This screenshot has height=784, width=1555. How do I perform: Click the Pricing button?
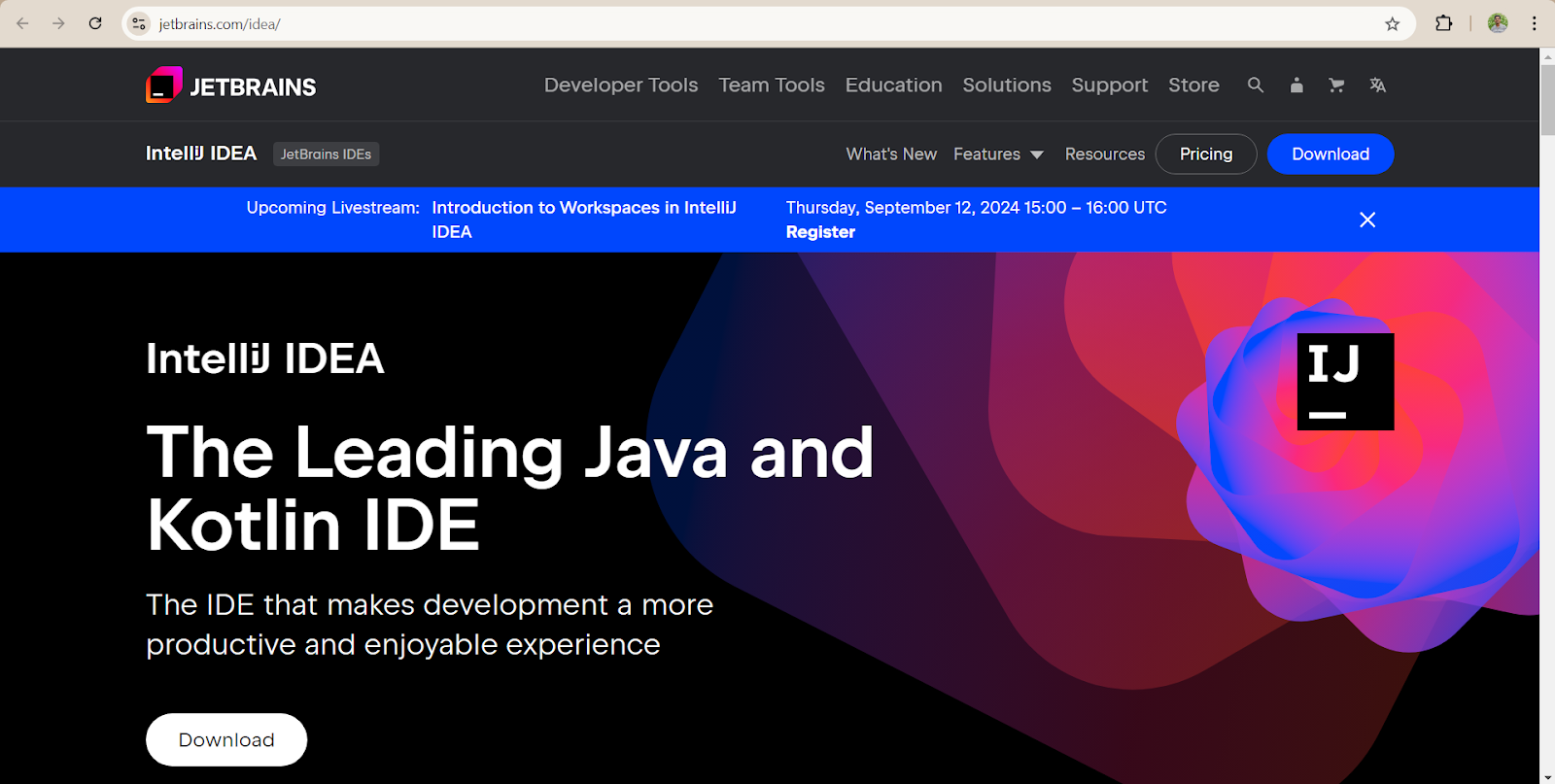(x=1206, y=154)
